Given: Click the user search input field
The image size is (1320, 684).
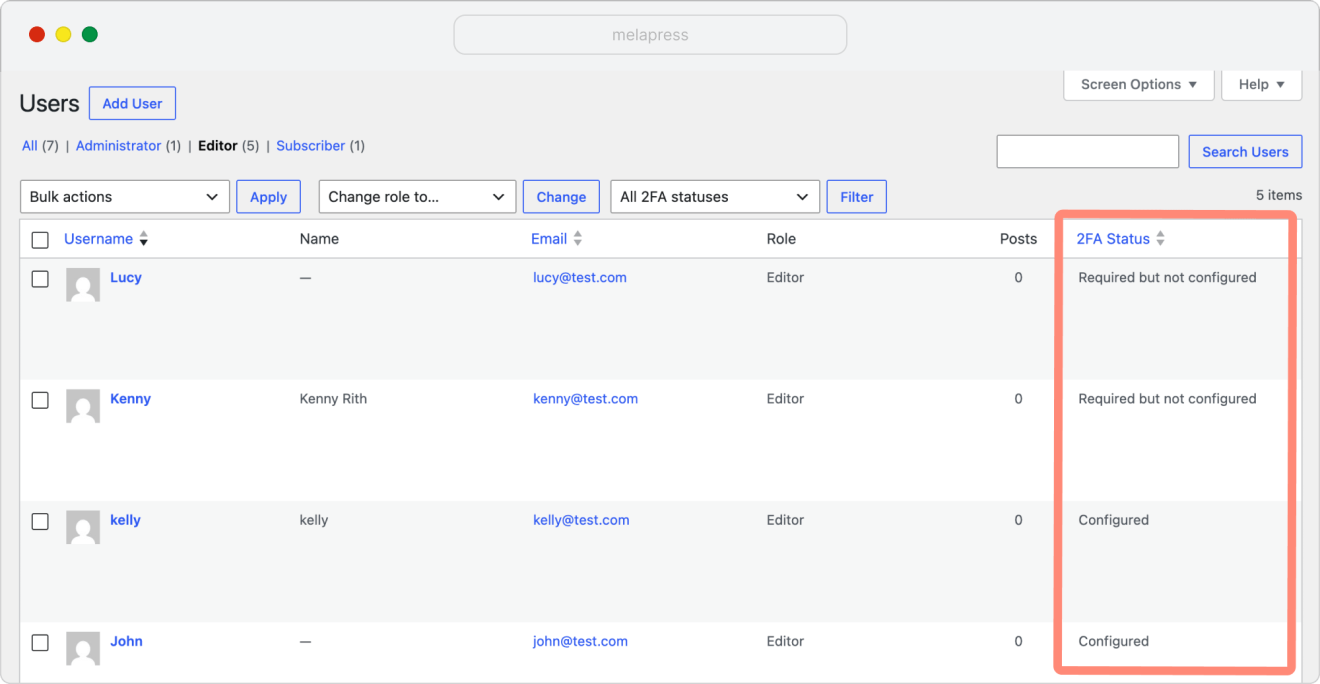Looking at the screenshot, I should [x=1088, y=152].
